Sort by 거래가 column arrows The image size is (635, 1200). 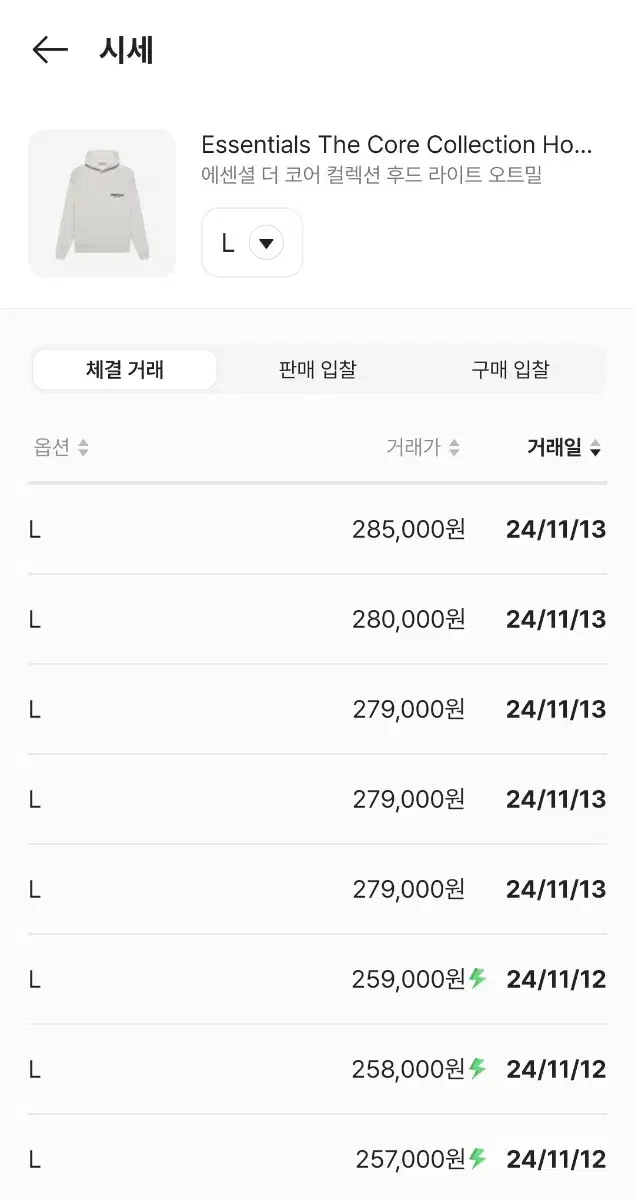coord(454,448)
